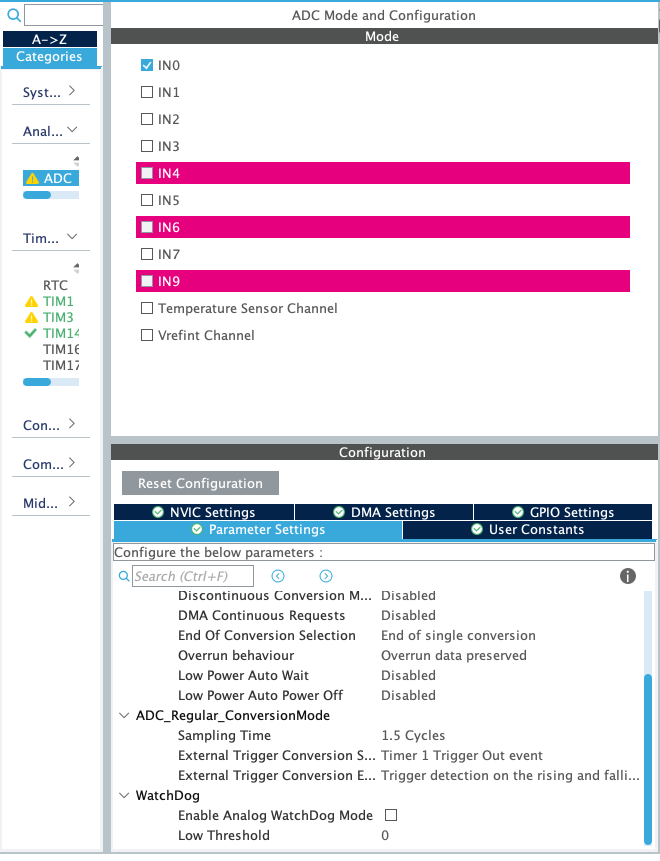Enable the IN2 channel checkbox
The height and width of the screenshot is (861, 660).
(x=147, y=119)
